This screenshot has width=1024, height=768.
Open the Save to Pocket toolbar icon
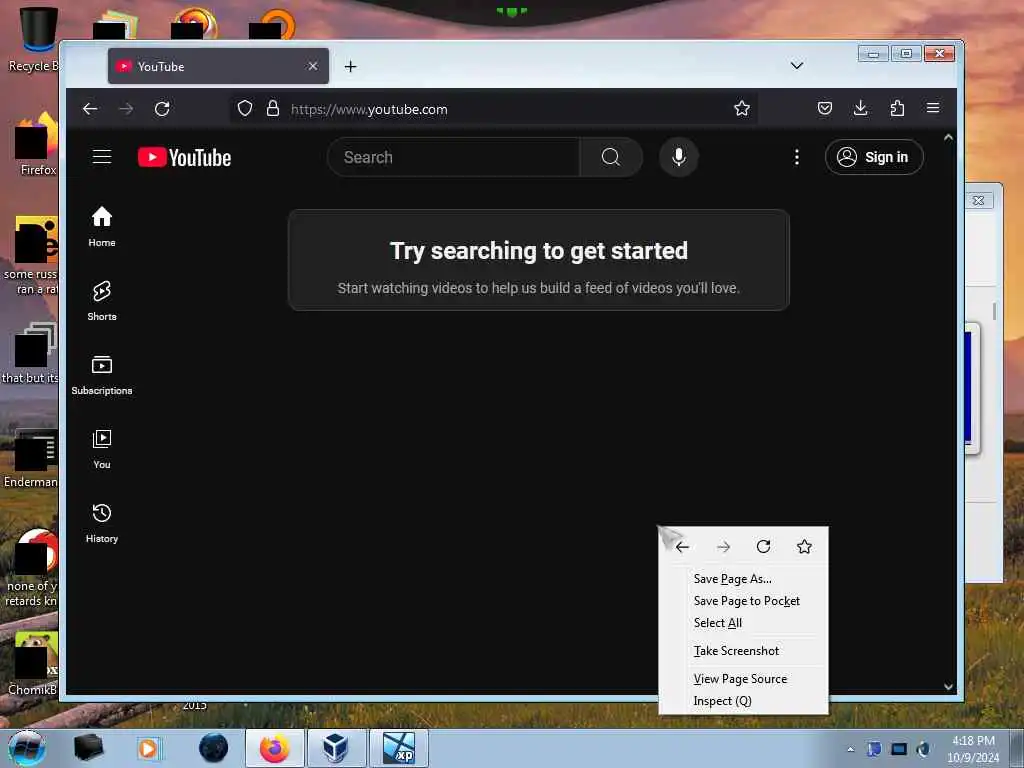(x=825, y=108)
